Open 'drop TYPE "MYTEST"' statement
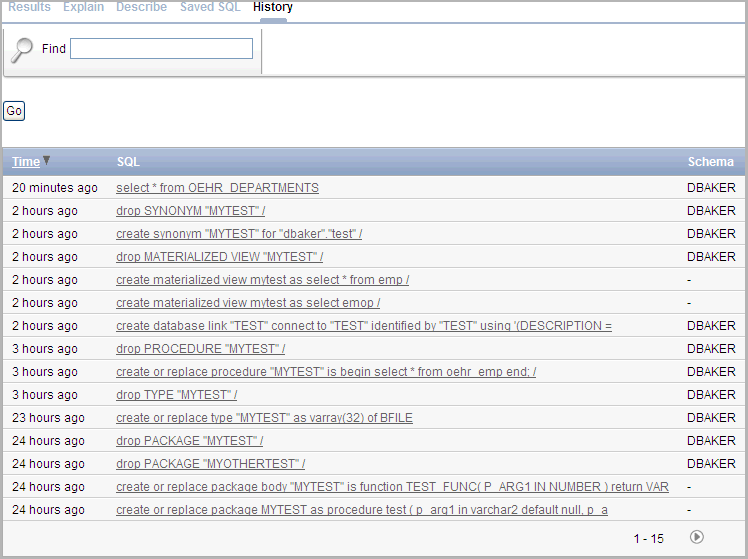This screenshot has height=559, width=748. click(x=177, y=395)
